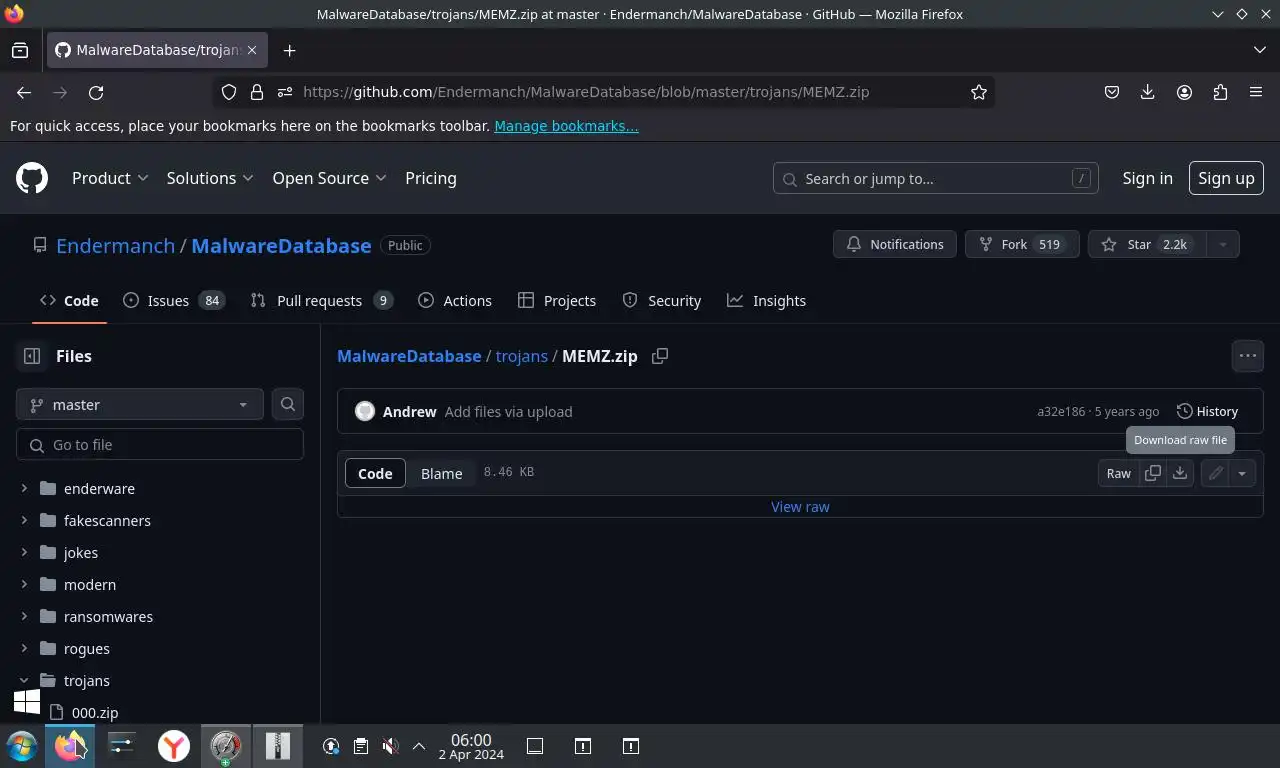Expand the Product menu
The width and height of the screenshot is (1280, 768).
110,178
